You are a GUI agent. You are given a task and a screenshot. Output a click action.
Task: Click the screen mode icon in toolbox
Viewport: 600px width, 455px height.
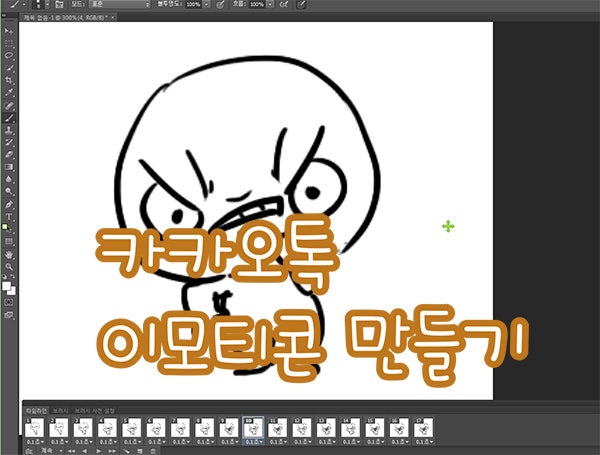pyautogui.click(x=8, y=315)
